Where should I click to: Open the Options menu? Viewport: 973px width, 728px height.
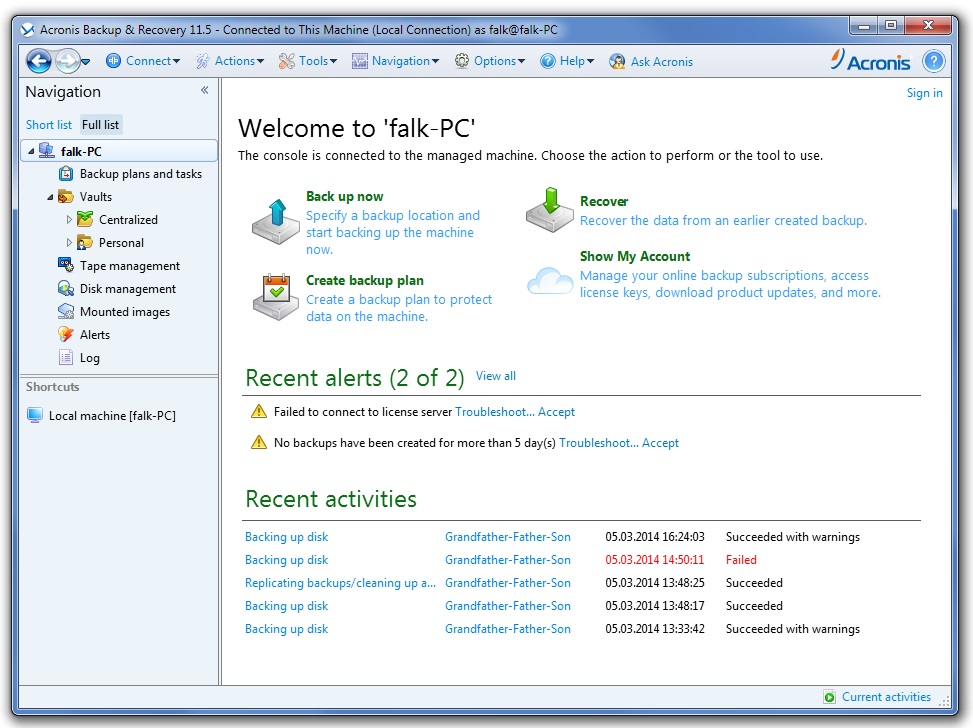[490, 61]
